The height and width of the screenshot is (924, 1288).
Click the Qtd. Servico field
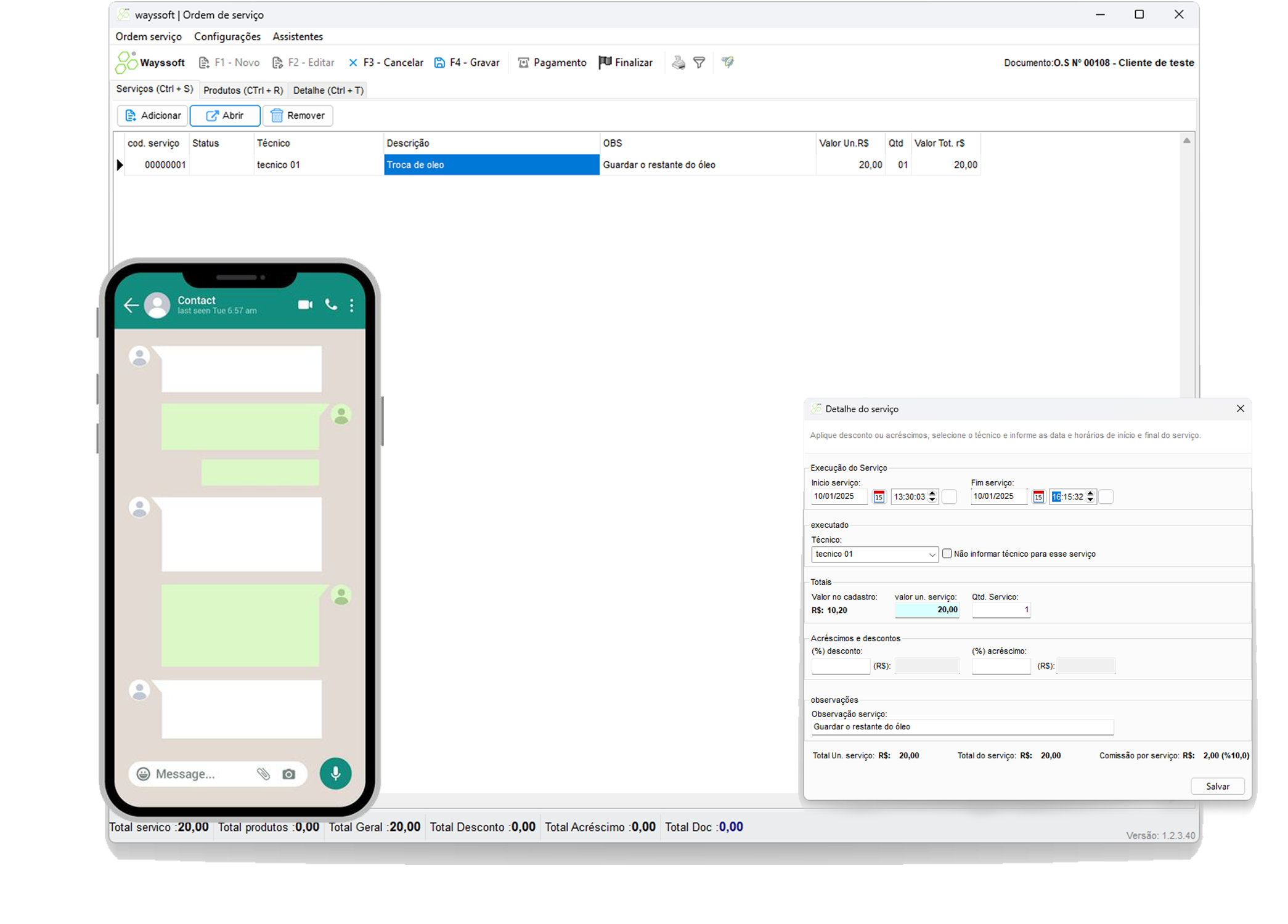1001,610
